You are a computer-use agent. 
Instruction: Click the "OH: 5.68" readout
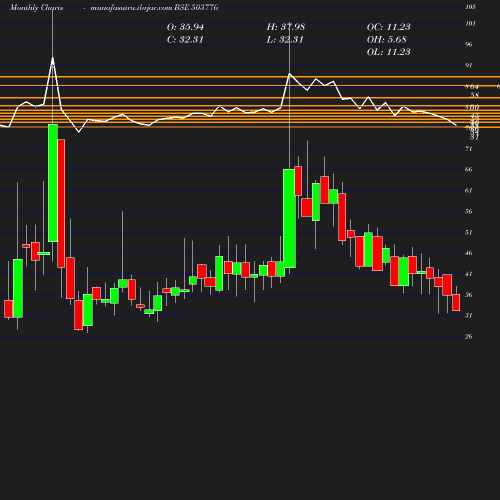[x=387, y=39]
